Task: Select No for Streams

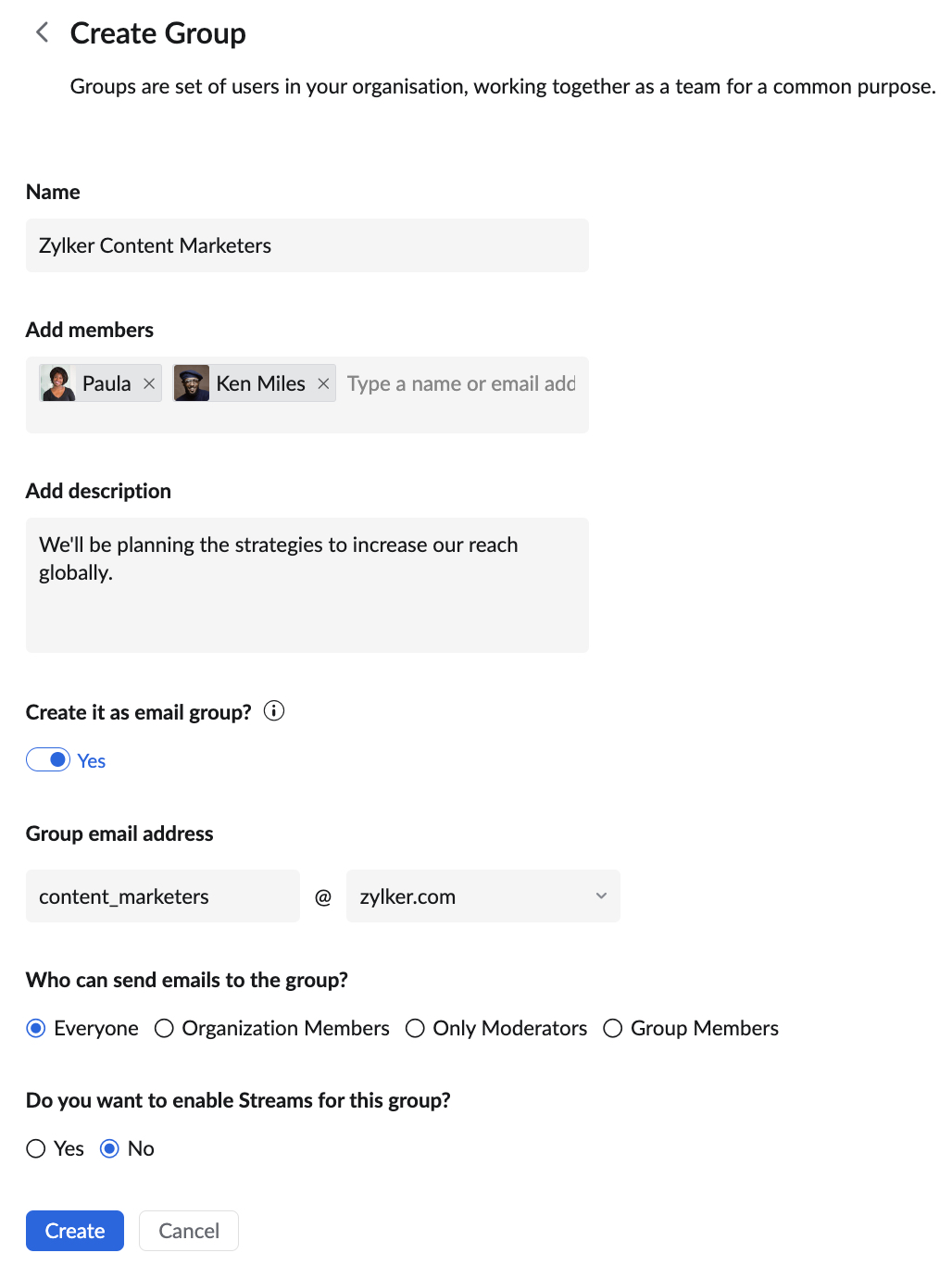Action: (109, 1149)
